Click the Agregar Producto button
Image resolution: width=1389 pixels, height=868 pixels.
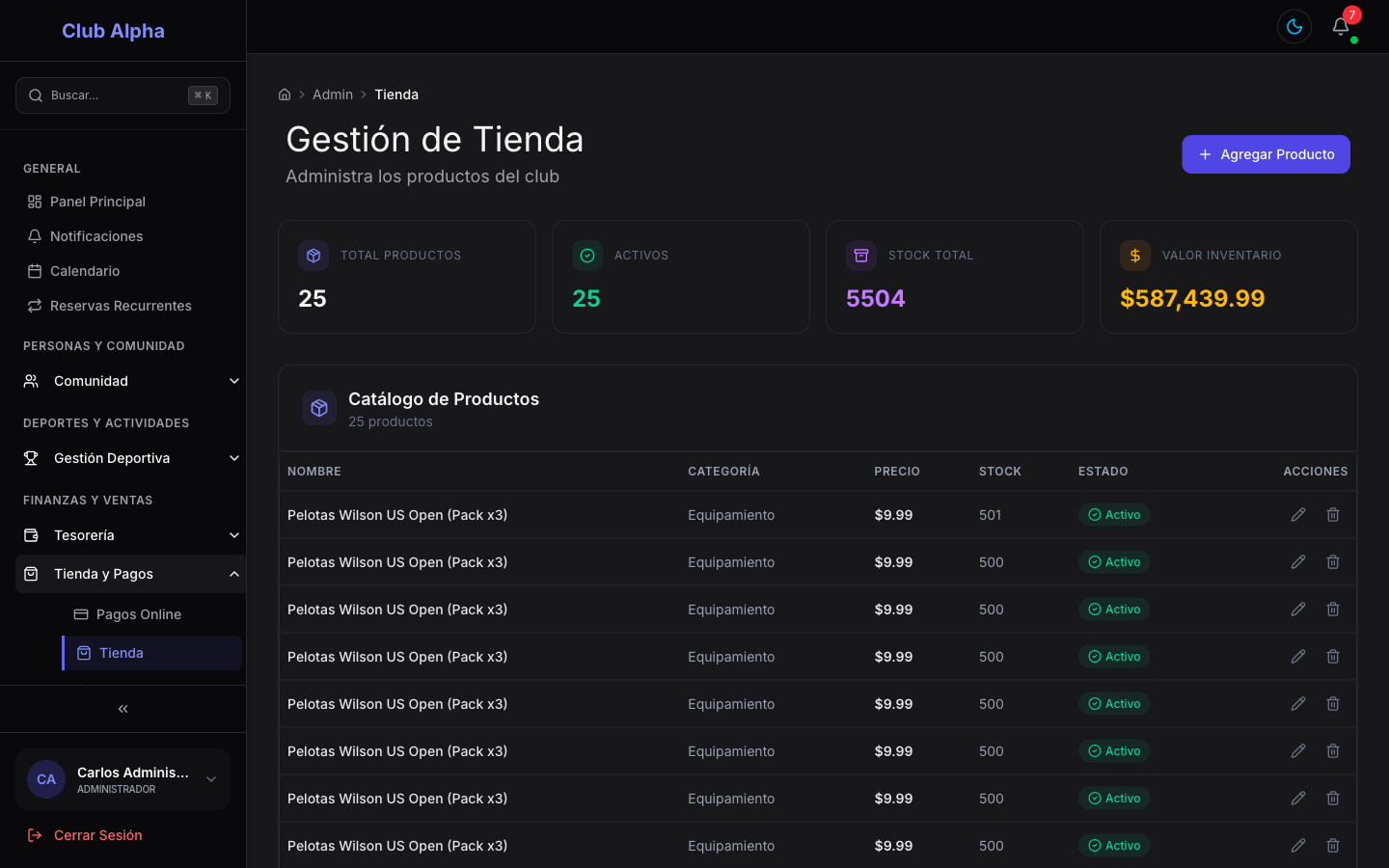[x=1266, y=154]
